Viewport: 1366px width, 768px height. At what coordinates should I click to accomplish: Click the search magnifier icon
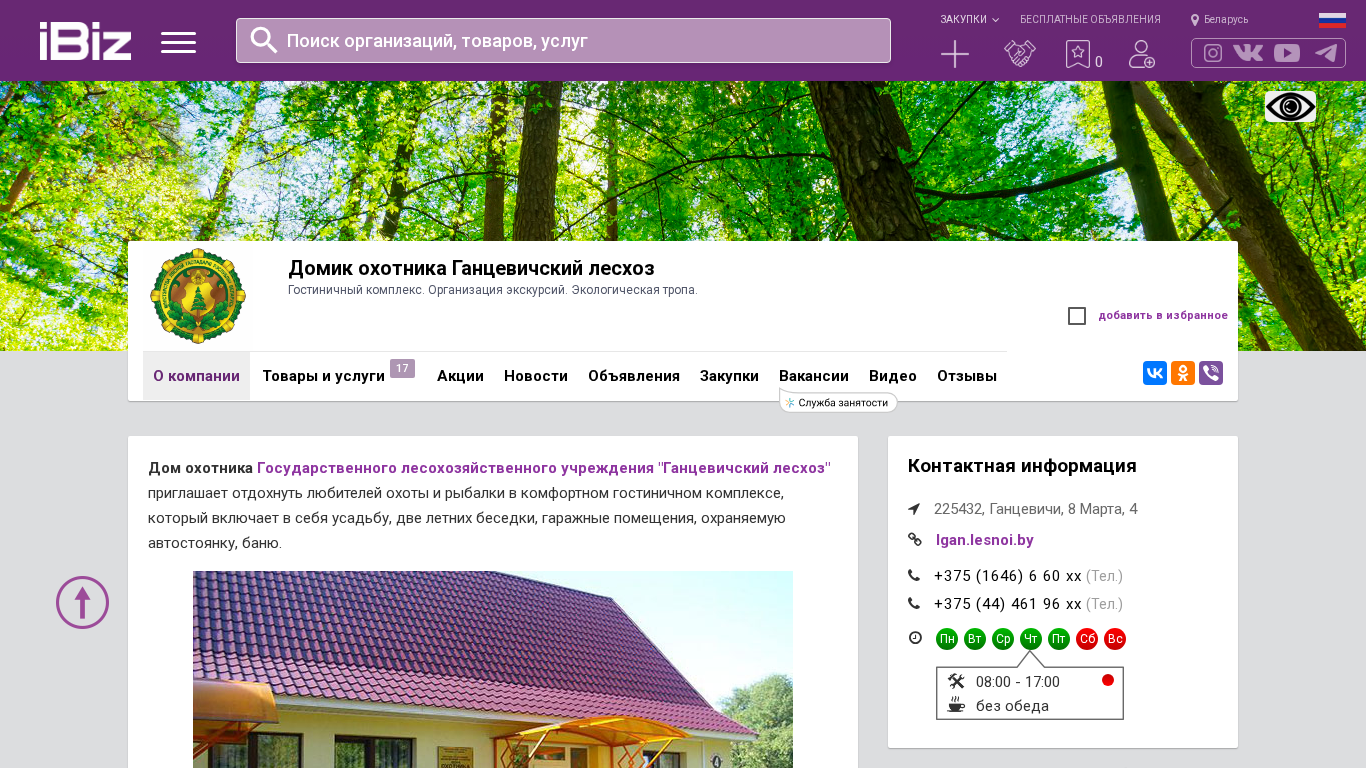point(264,40)
